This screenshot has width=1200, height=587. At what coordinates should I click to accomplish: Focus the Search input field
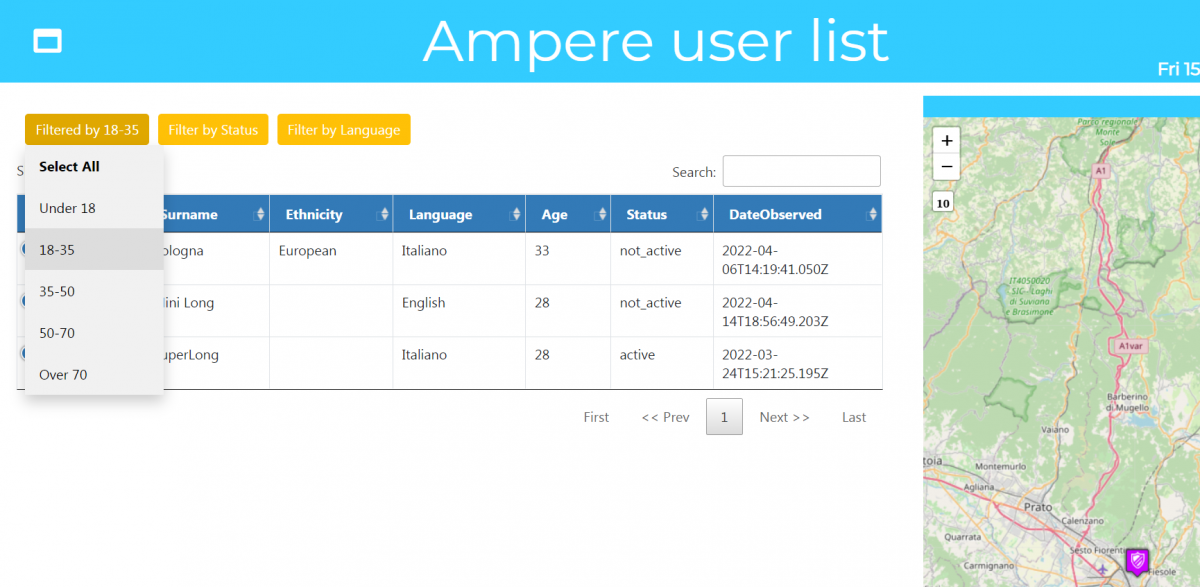(x=801, y=171)
